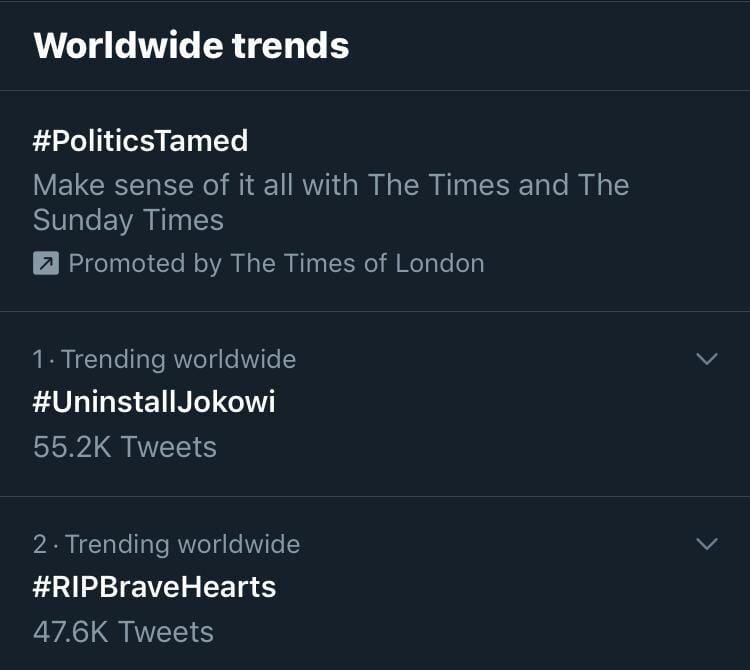Click the Worldwide trends heading
This screenshot has height=670, width=750.
click(x=191, y=46)
